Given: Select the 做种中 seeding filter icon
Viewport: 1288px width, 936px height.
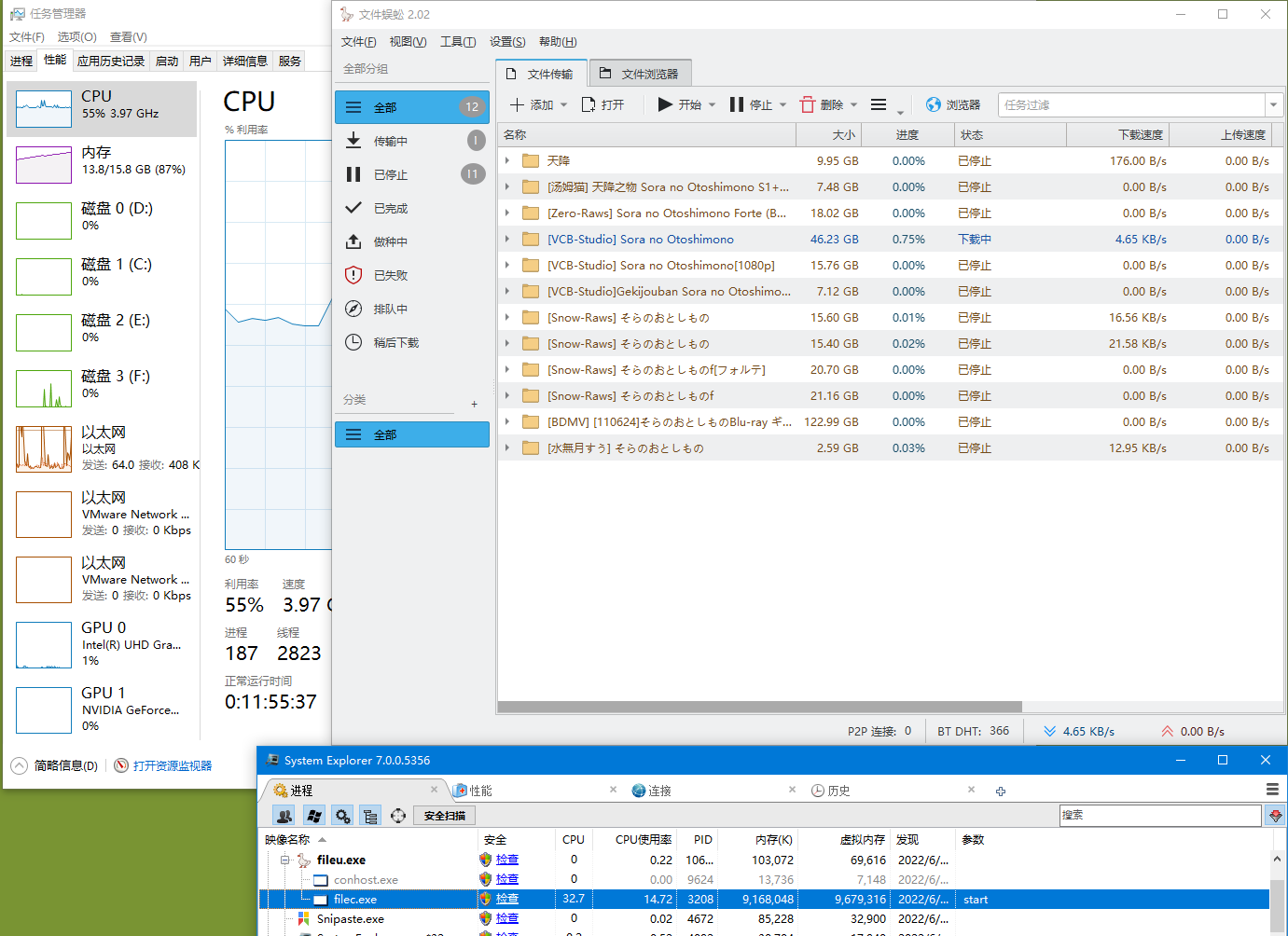Looking at the screenshot, I should tap(353, 241).
